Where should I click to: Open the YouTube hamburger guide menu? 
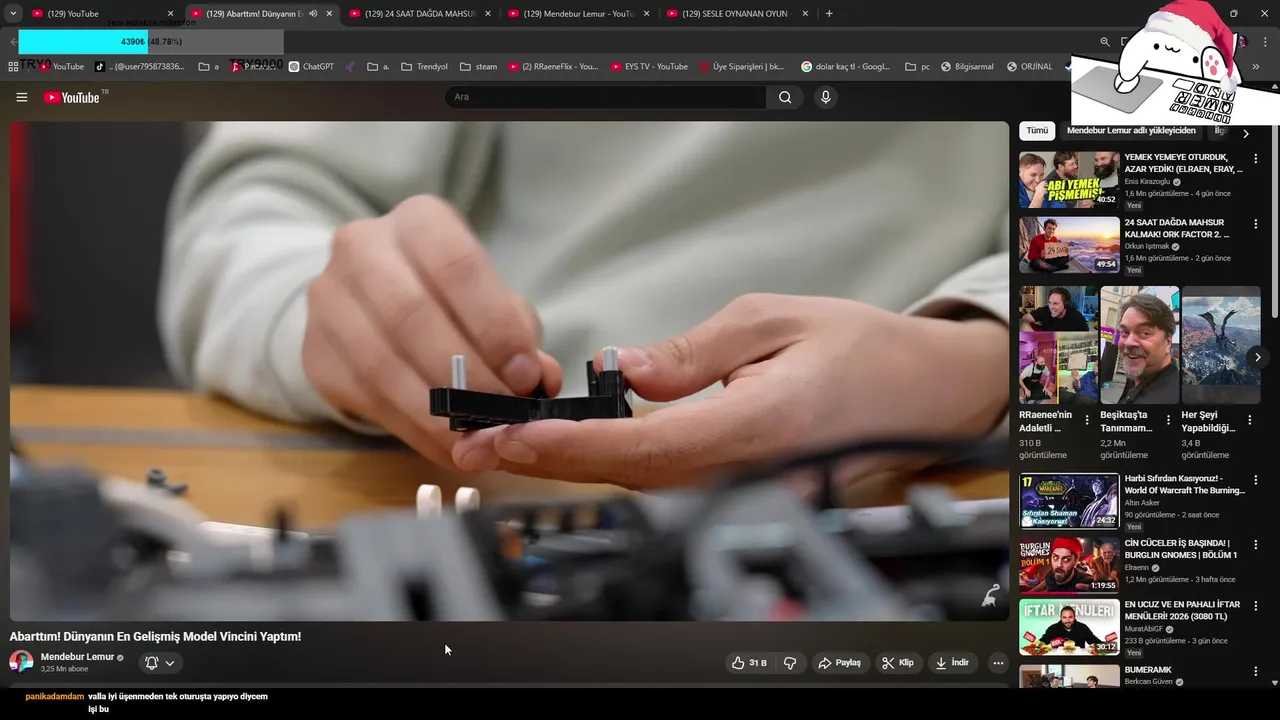coord(21,97)
